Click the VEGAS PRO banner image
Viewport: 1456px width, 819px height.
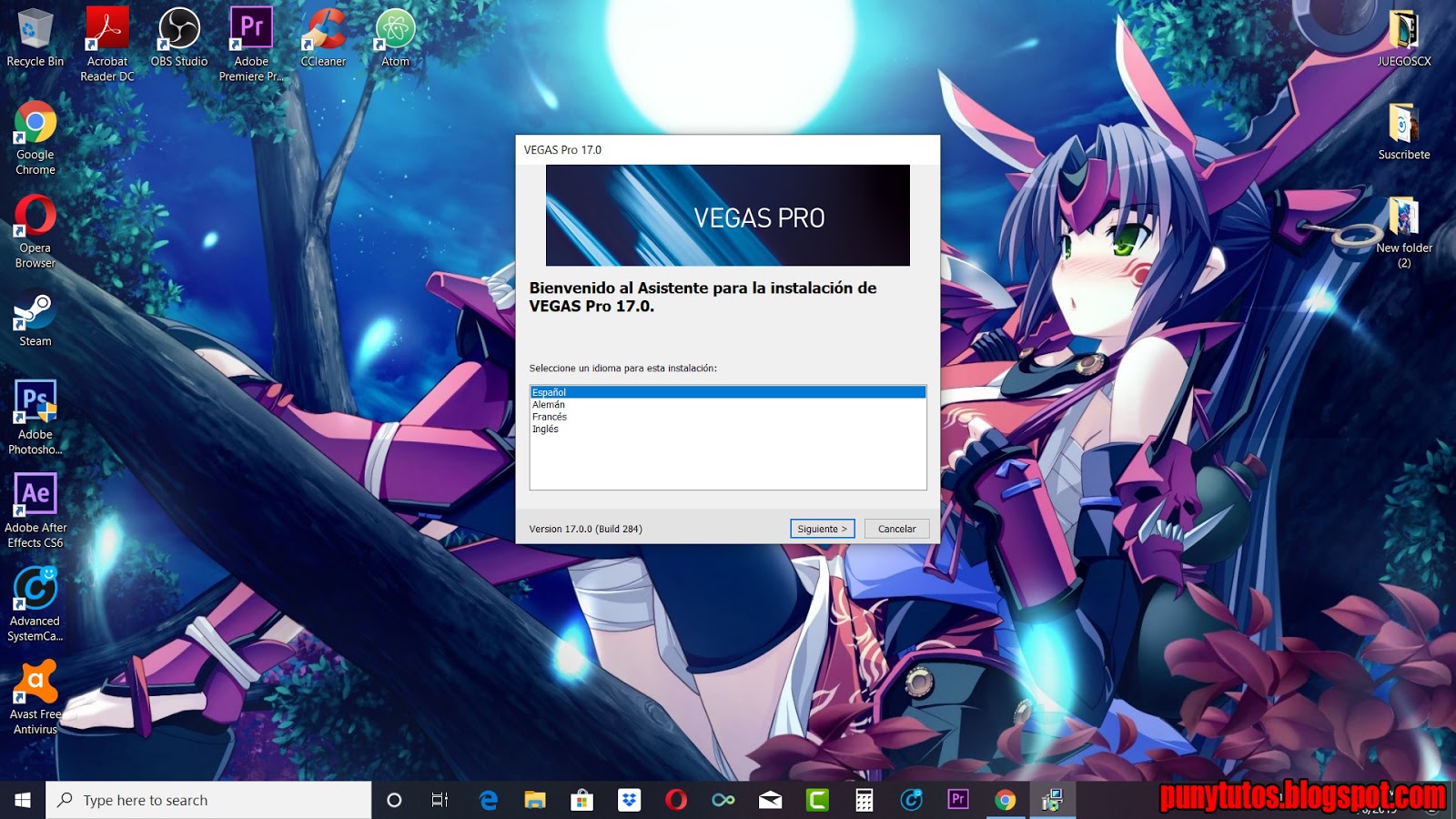(x=727, y=215)
